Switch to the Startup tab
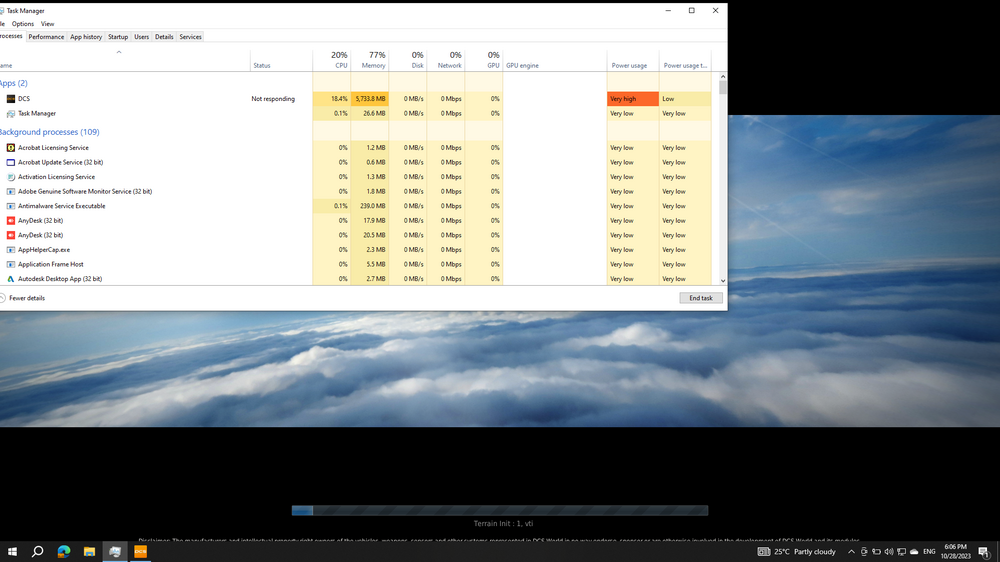1000x562 pixels. pyautogui.click(x=118, y=37)
